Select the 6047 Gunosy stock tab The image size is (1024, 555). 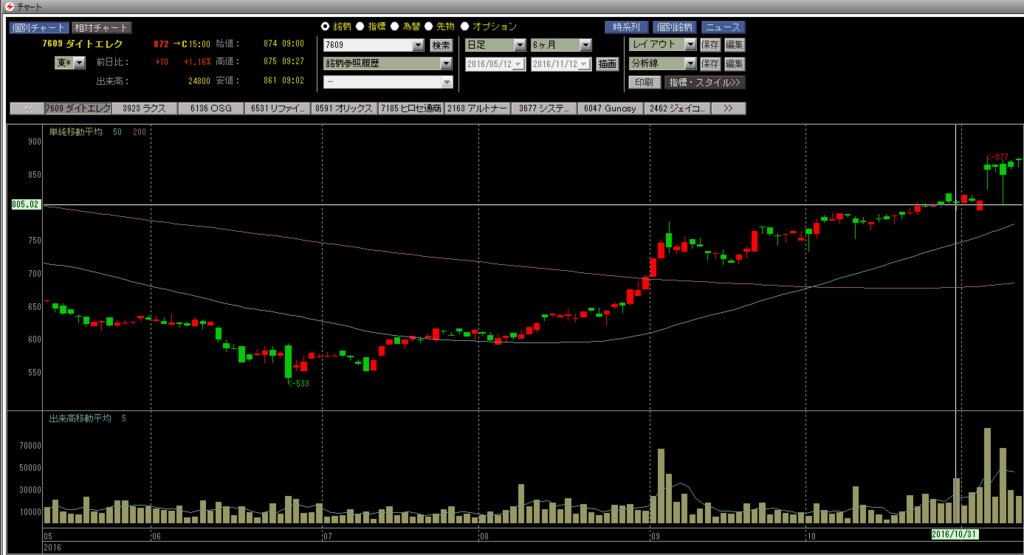coord(611,108)
